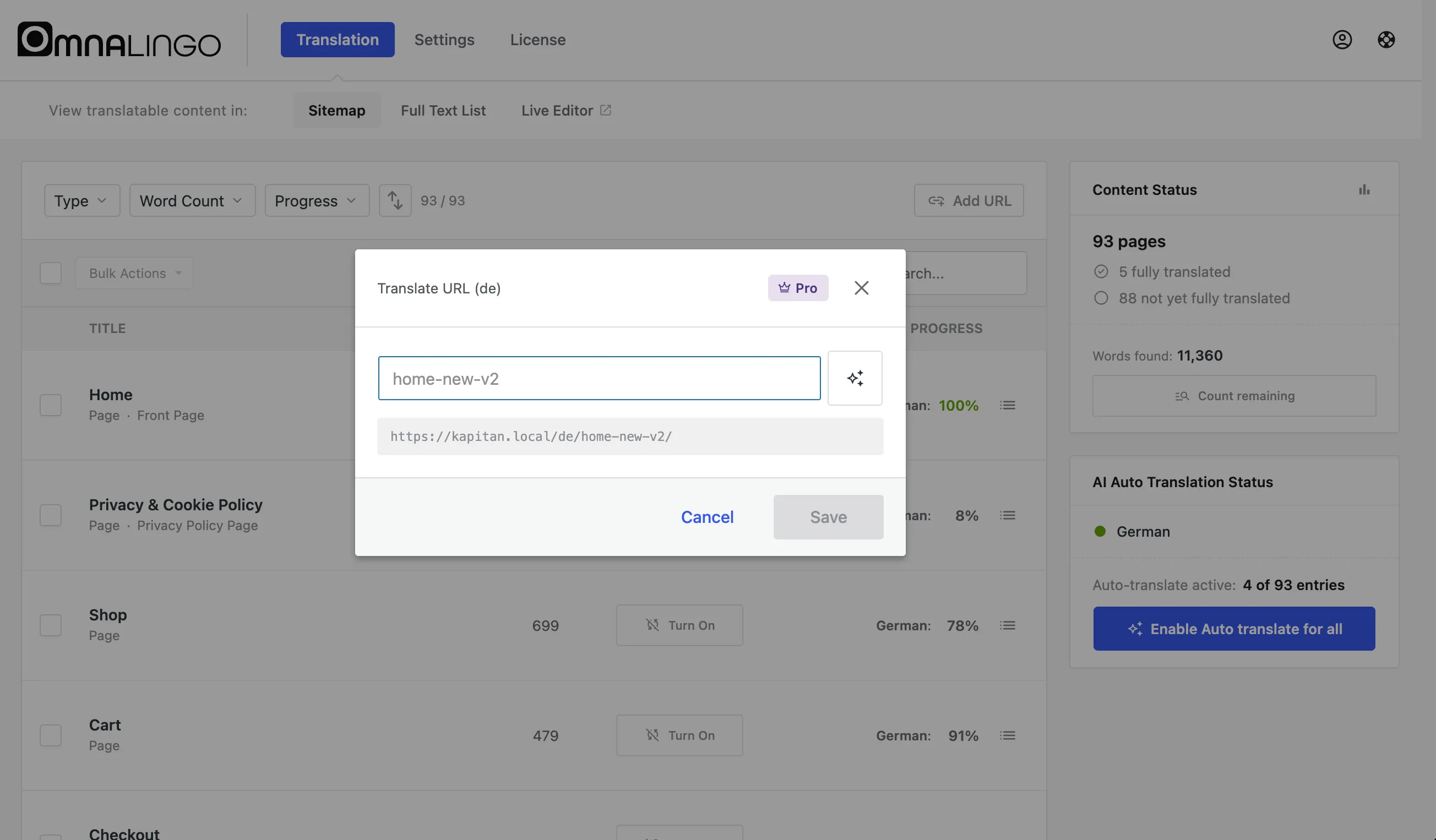Click Enable Auto translate for all
Viewport: 1436px width, 840px height.
point(1234,629)
